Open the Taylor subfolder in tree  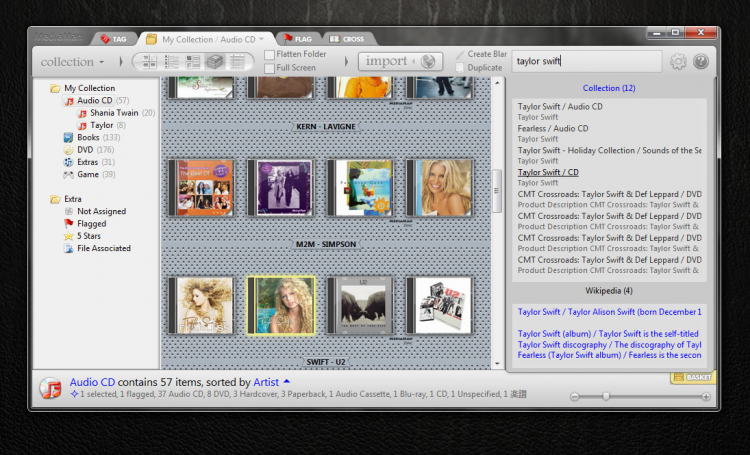coord(101,125)
